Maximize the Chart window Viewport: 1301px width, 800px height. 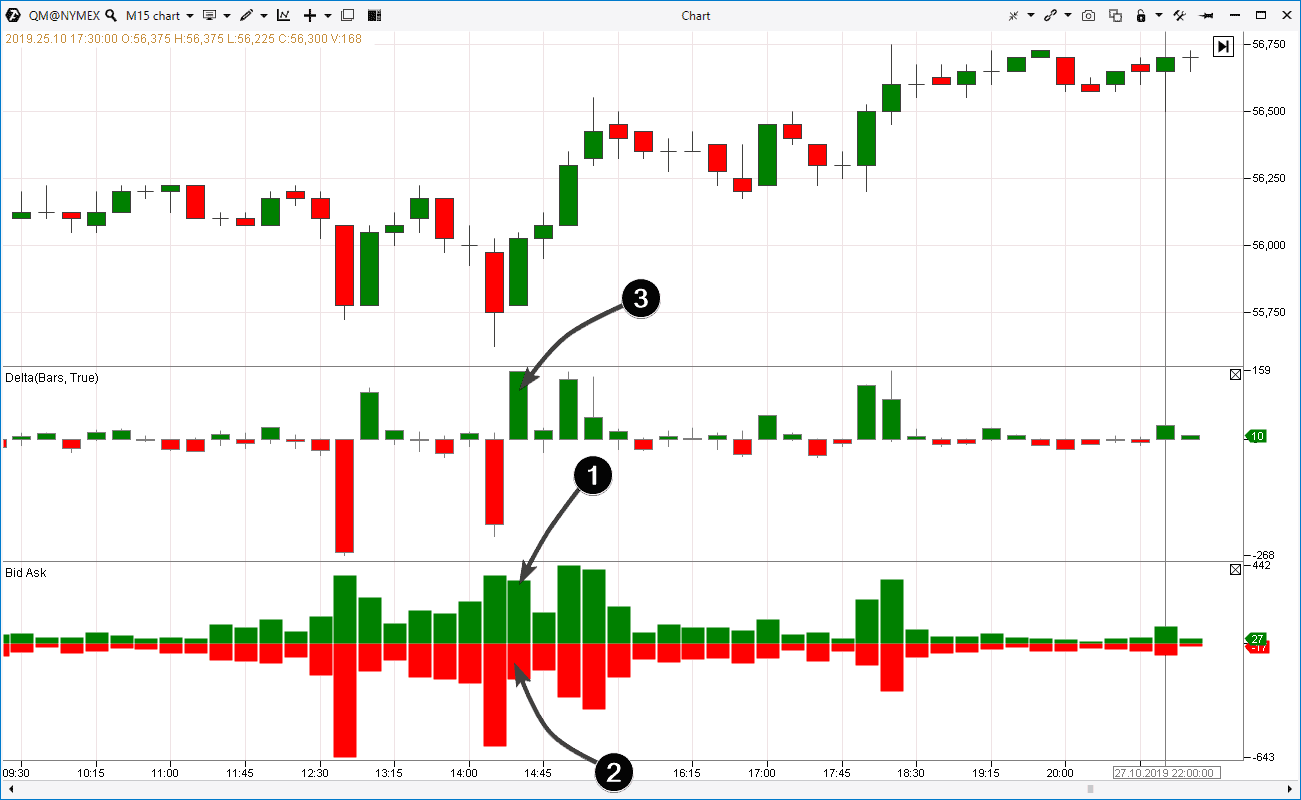point(1261,15)
